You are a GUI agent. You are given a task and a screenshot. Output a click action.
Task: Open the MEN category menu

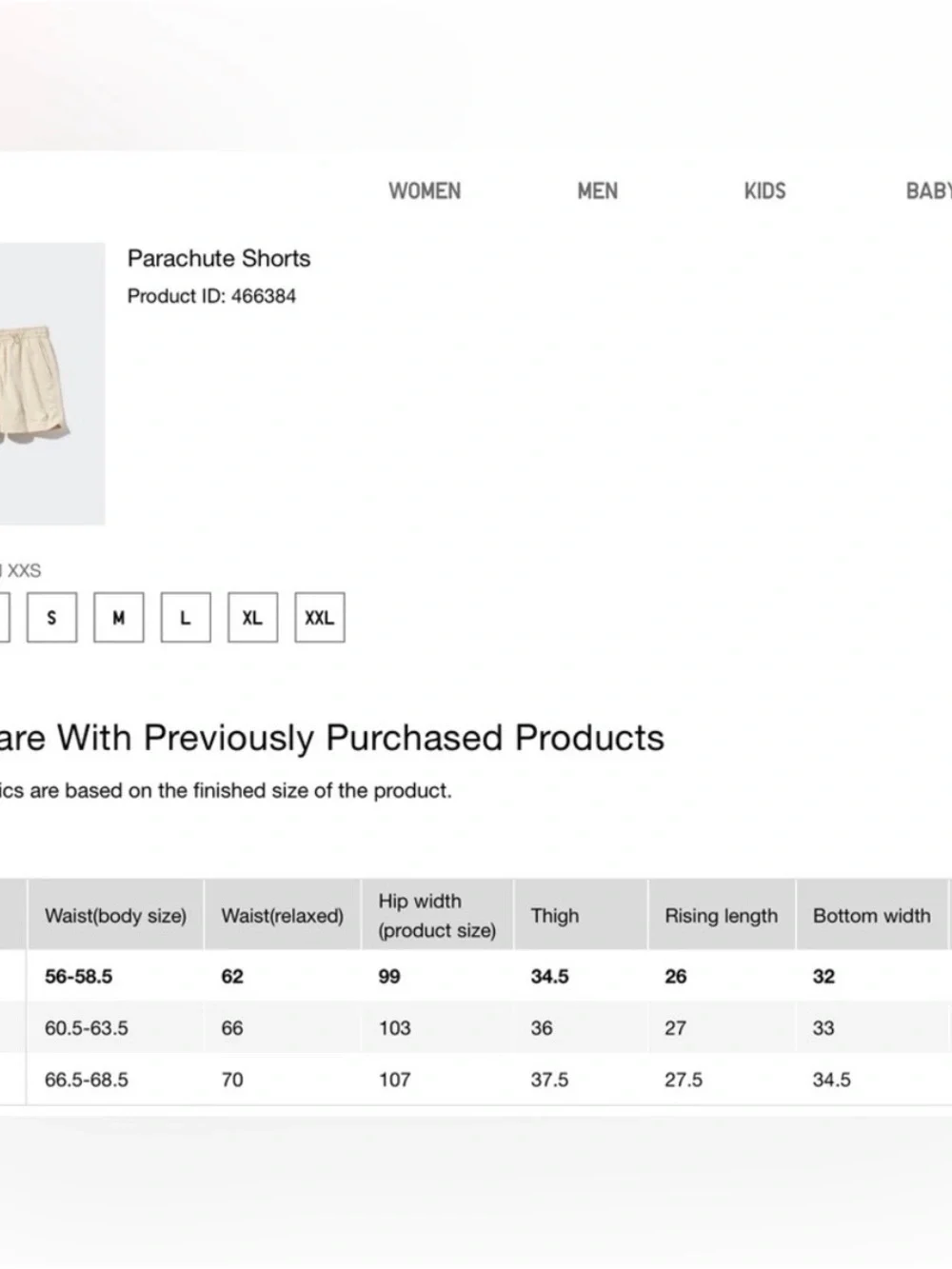(x=598, y=191)
